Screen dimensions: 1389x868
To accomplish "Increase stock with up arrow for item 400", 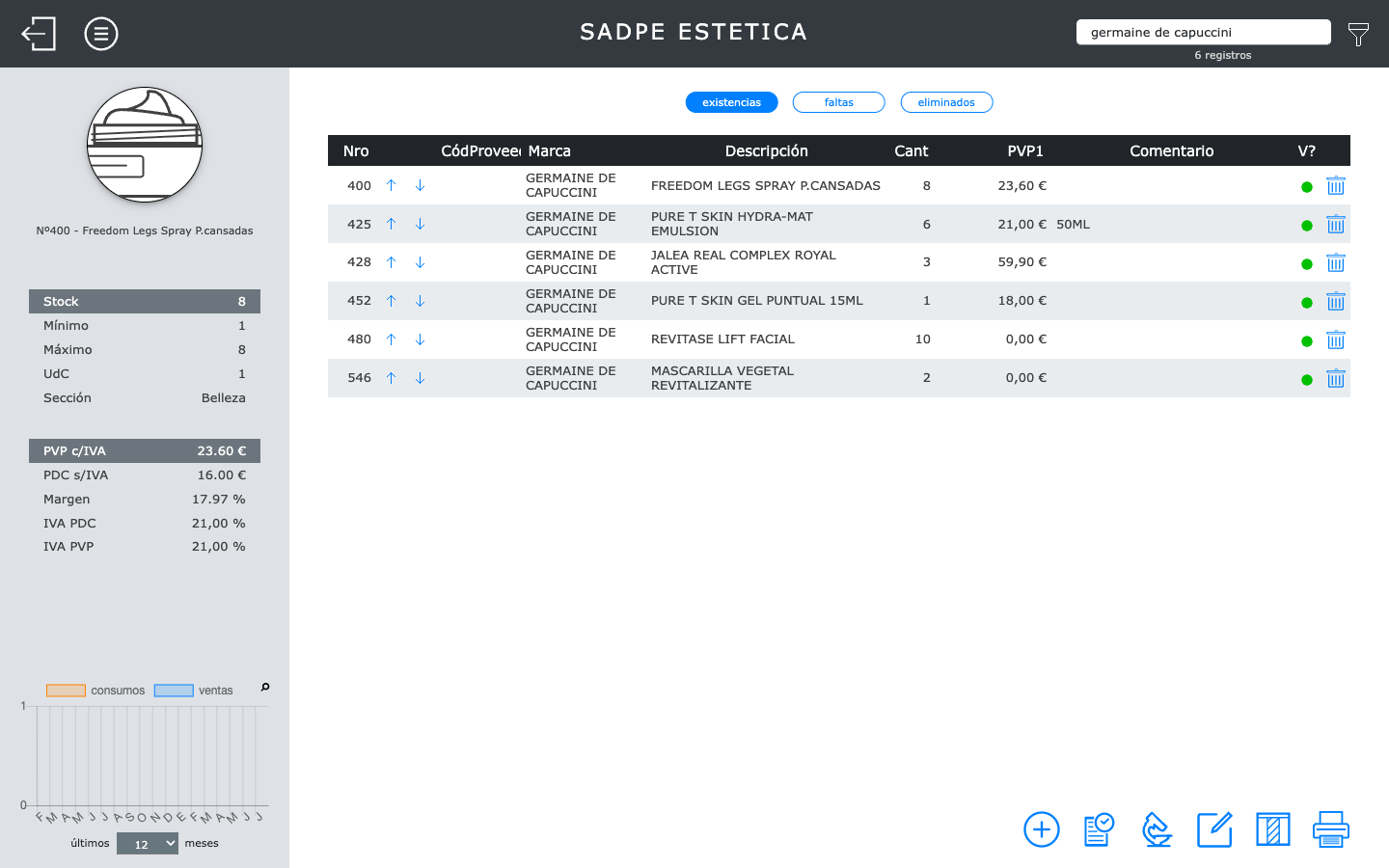I will click(x=391, y=185).
